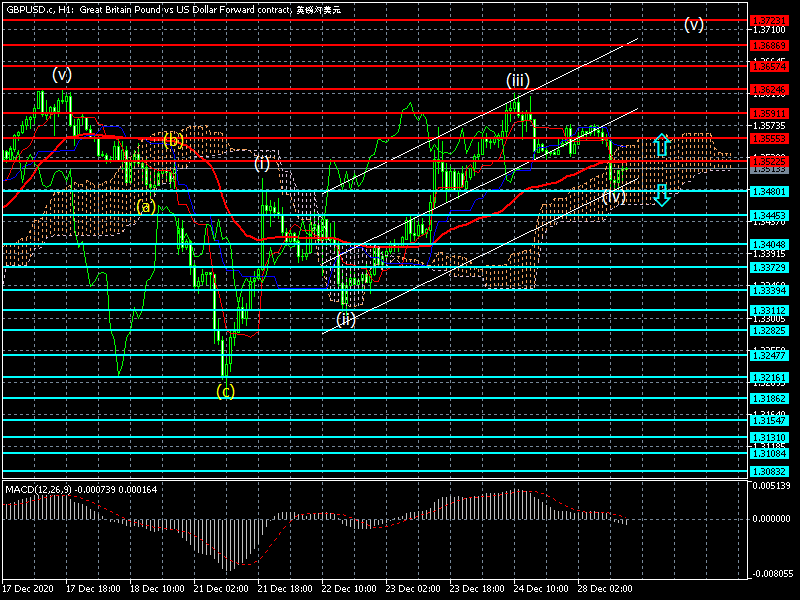Click the MACD scale value 0.005139
The height and width of the screenshot is (600, 800).
point(771,485)
